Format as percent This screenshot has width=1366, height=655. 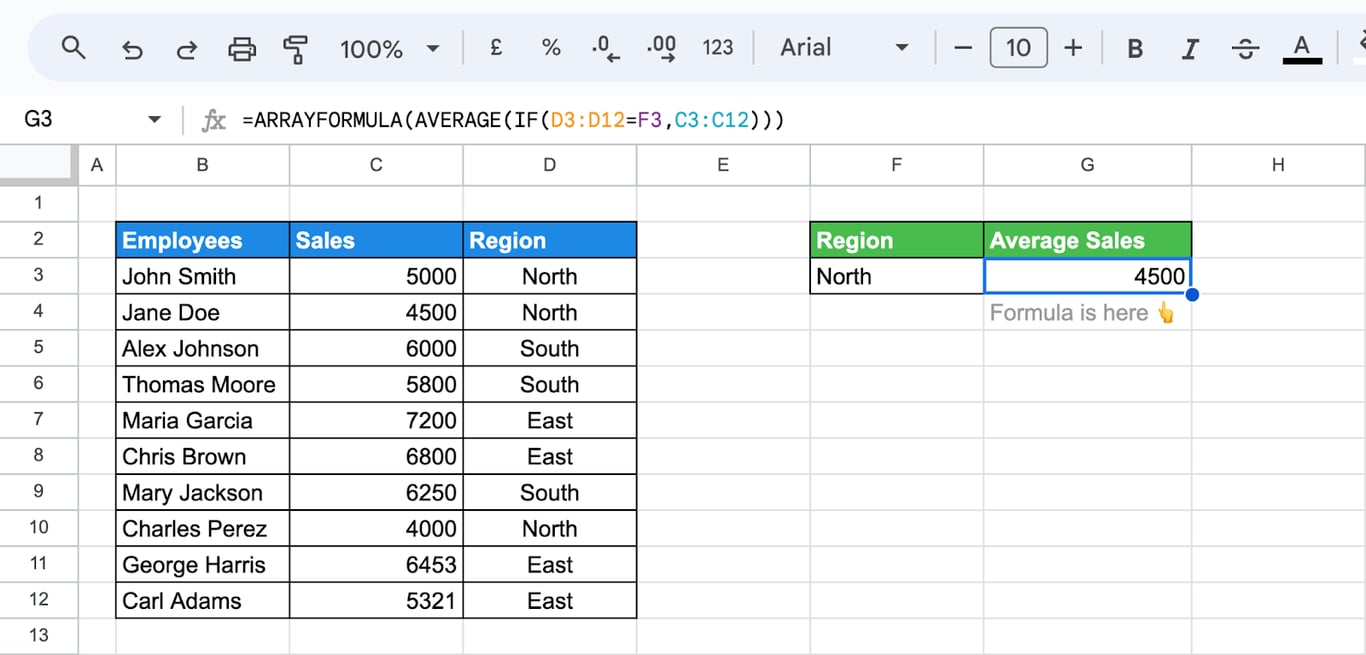pos(551,47)
